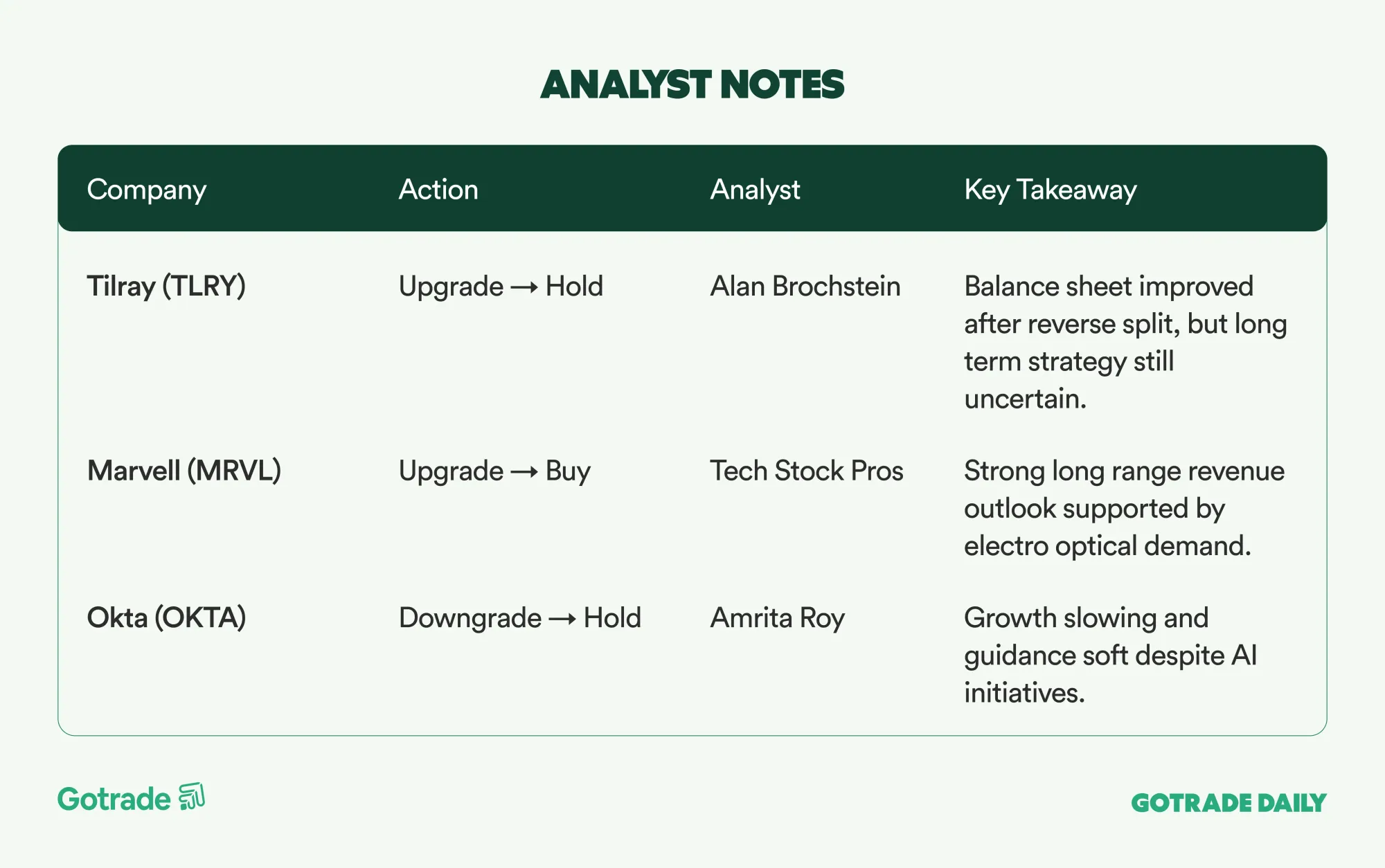Select the Action column header
1385x868 pixels.
(x=438, y=190)
